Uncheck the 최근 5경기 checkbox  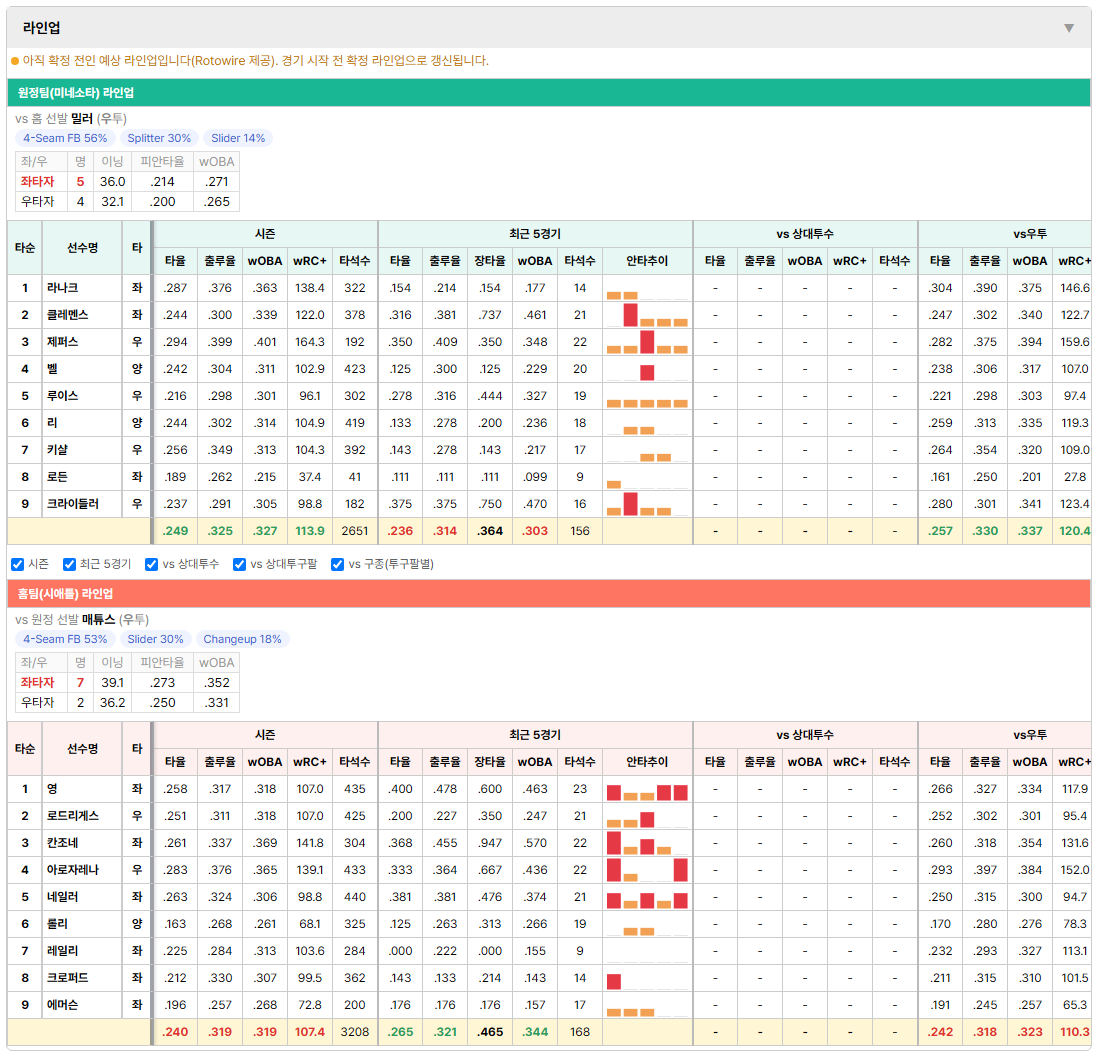click(69, 565)
